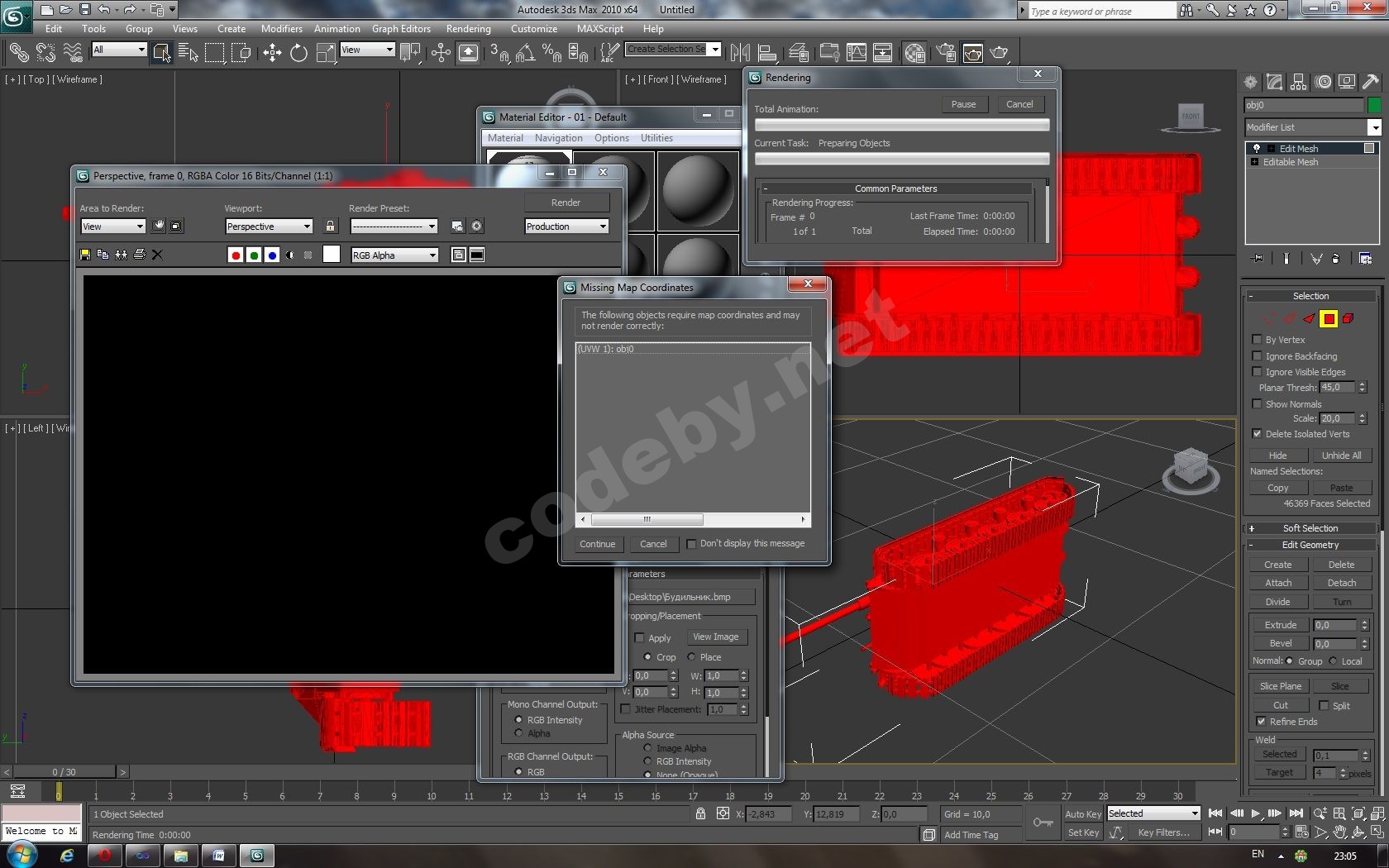Clone the rendered frame window

click(x=121, y=255)
